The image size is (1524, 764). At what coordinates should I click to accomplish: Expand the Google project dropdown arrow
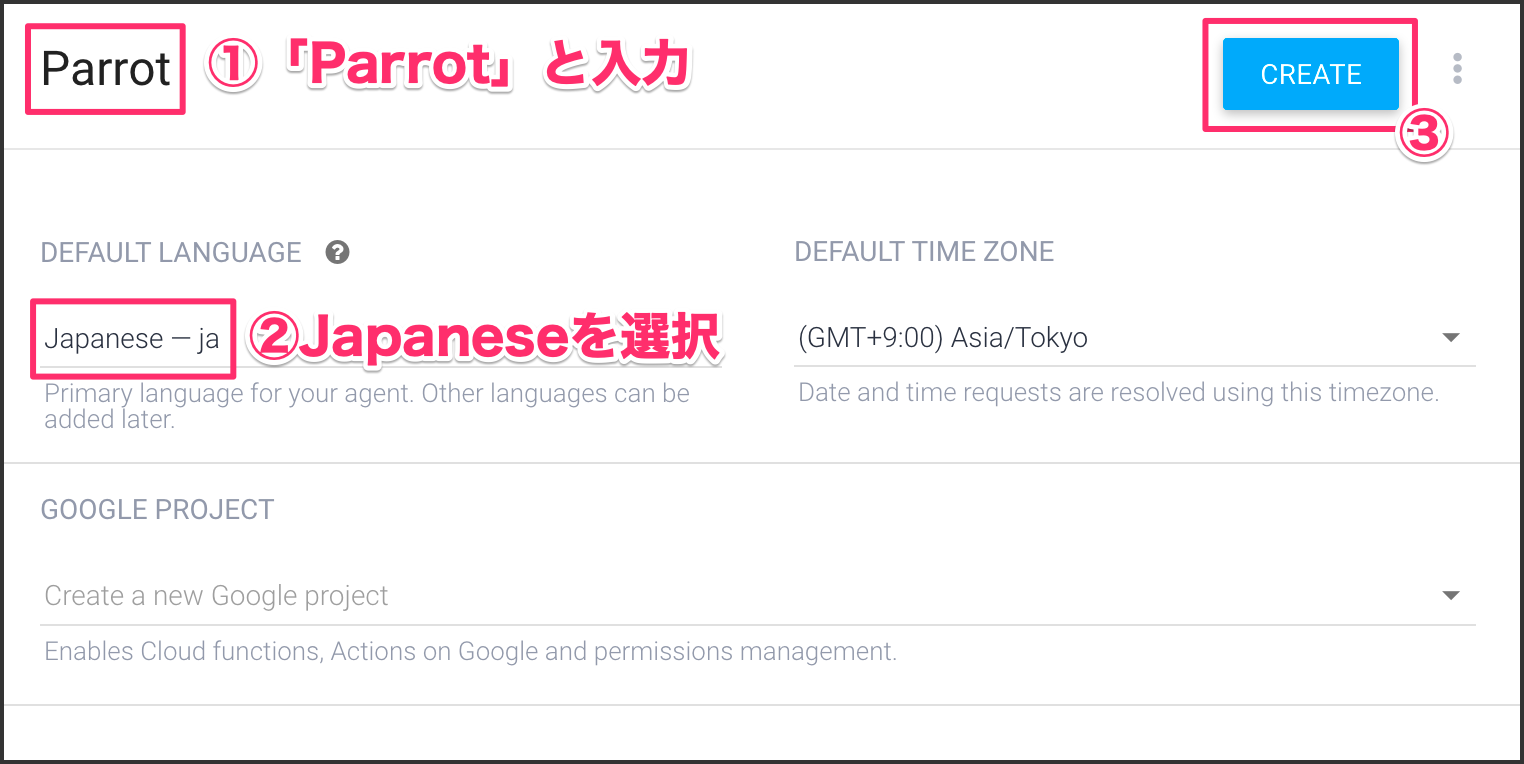pyautogui.click(x=1451, y=596)
